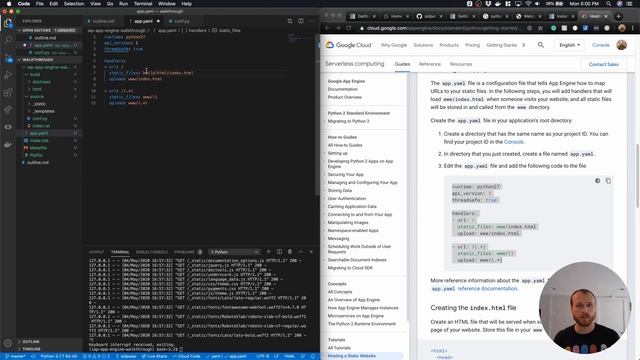
Task: Open the Explorer view in VS Code activity bar
Action: pos(8,23)
